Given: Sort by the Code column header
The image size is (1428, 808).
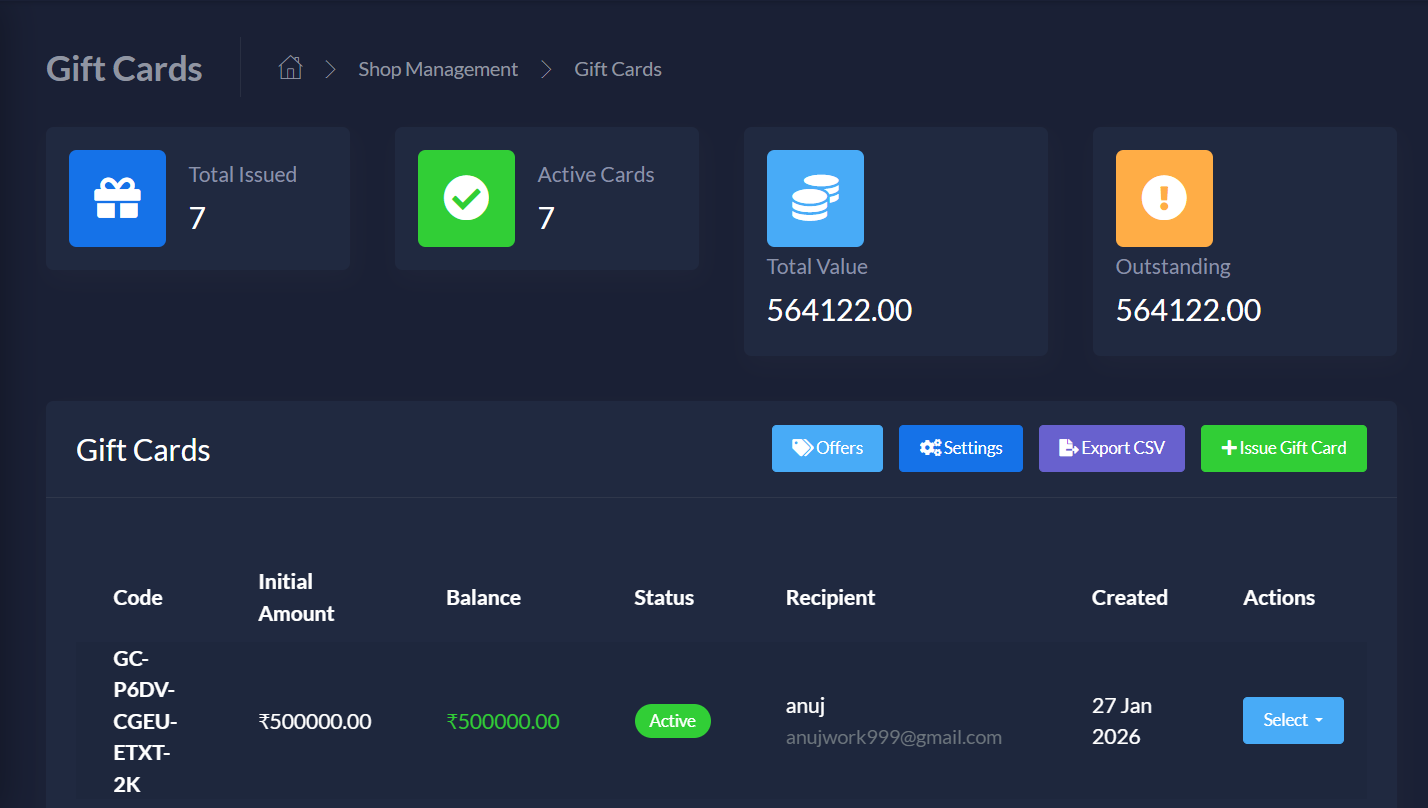Looking at the screenshot, I should 138,598.
